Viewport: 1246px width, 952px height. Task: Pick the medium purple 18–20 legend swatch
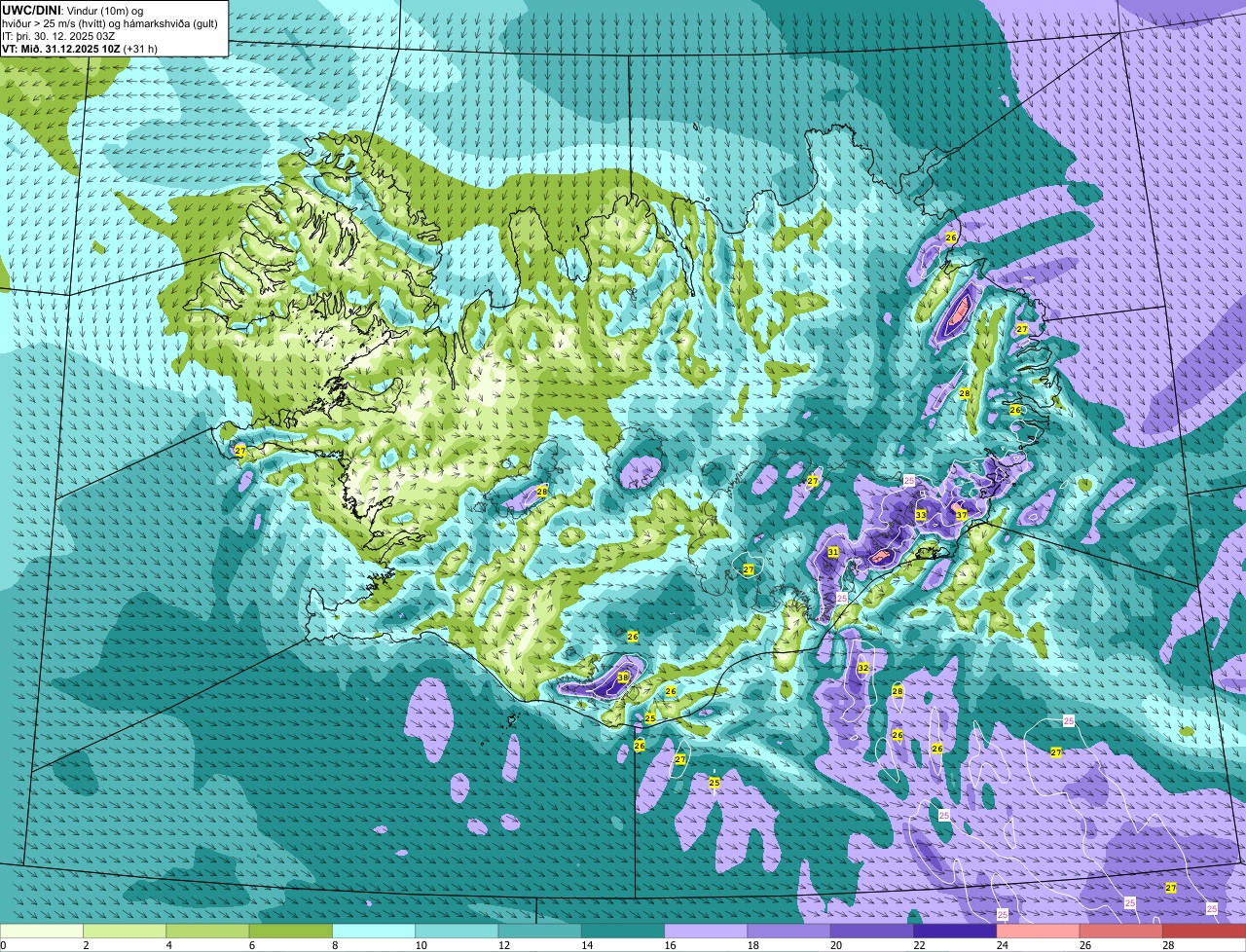pos(789,932)
